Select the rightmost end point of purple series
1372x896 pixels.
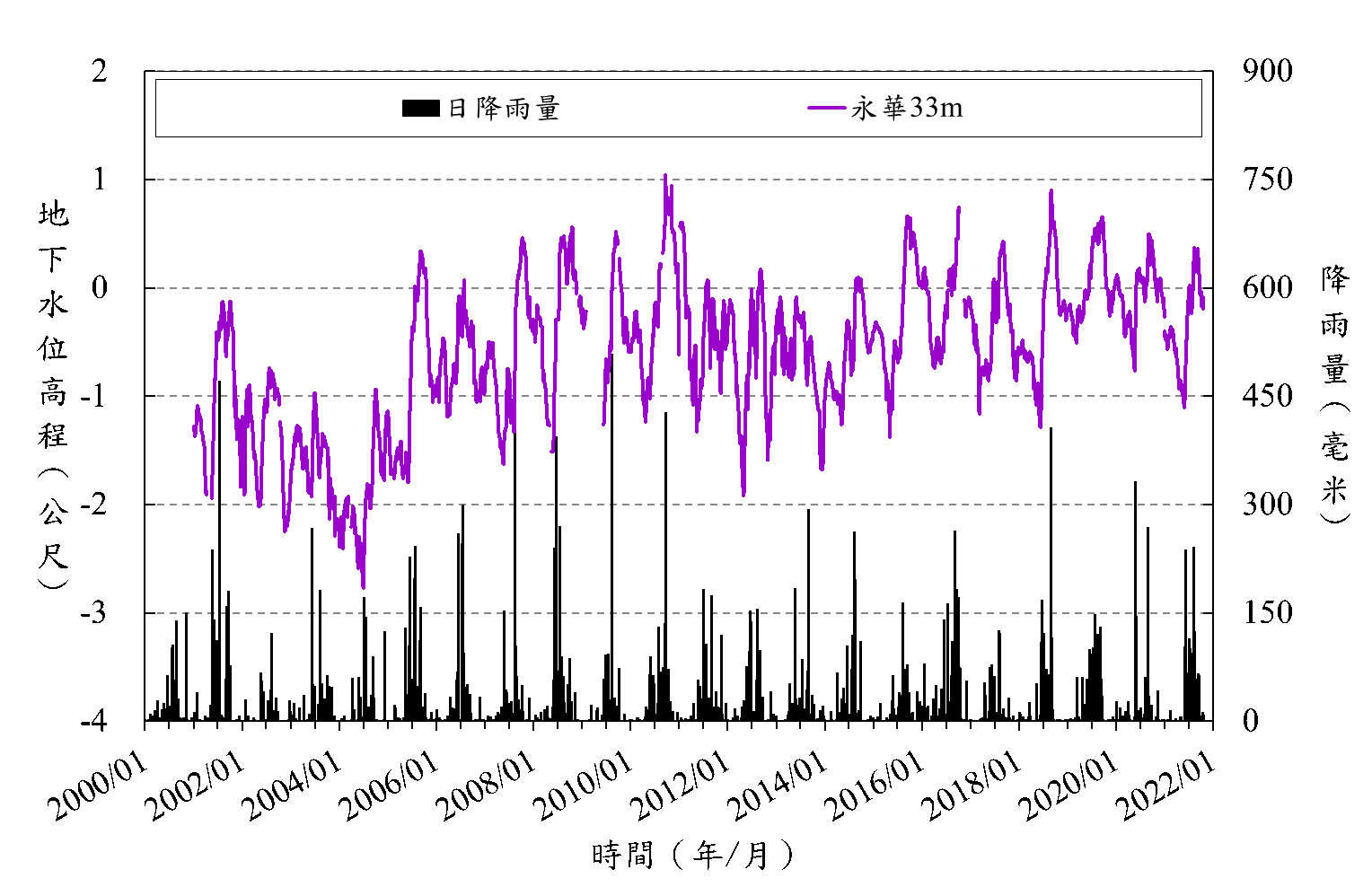tap(1202, 305)
